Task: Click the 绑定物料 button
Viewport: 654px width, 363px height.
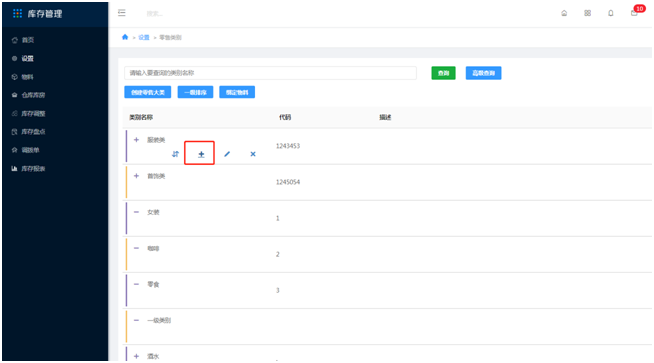Action: 237,92
